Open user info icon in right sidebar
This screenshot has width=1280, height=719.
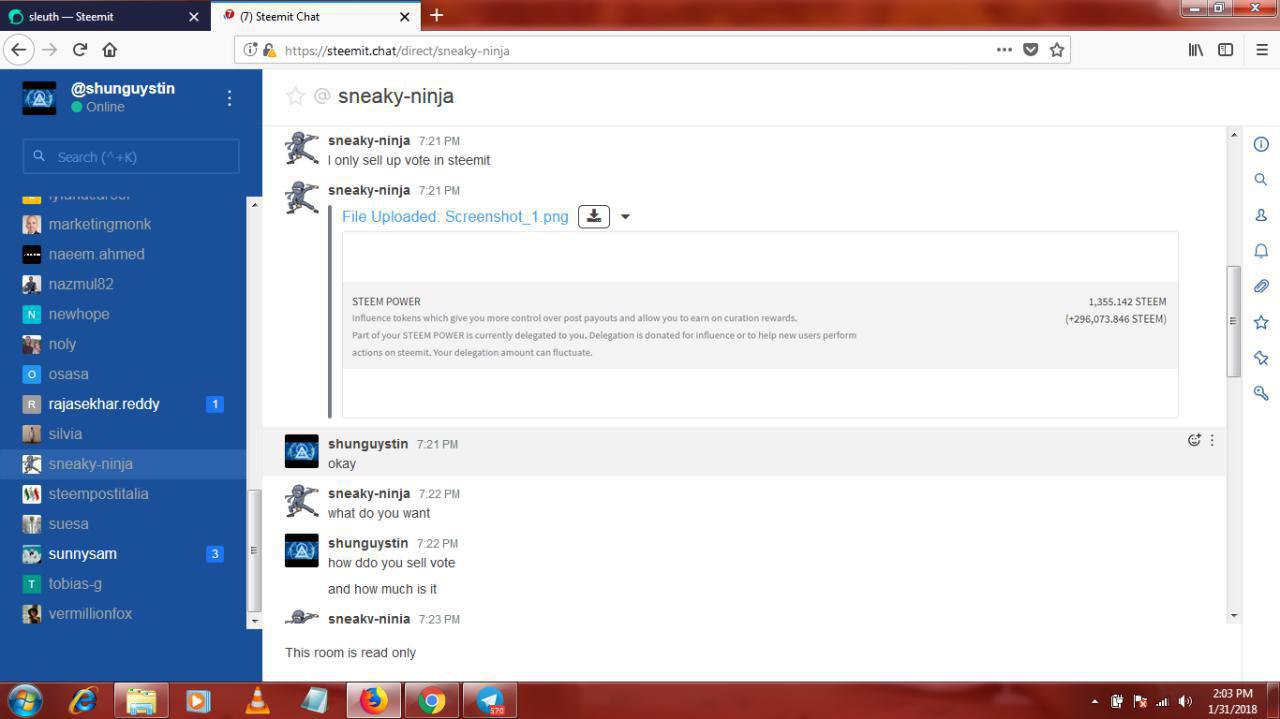(x=1261, y=215)
